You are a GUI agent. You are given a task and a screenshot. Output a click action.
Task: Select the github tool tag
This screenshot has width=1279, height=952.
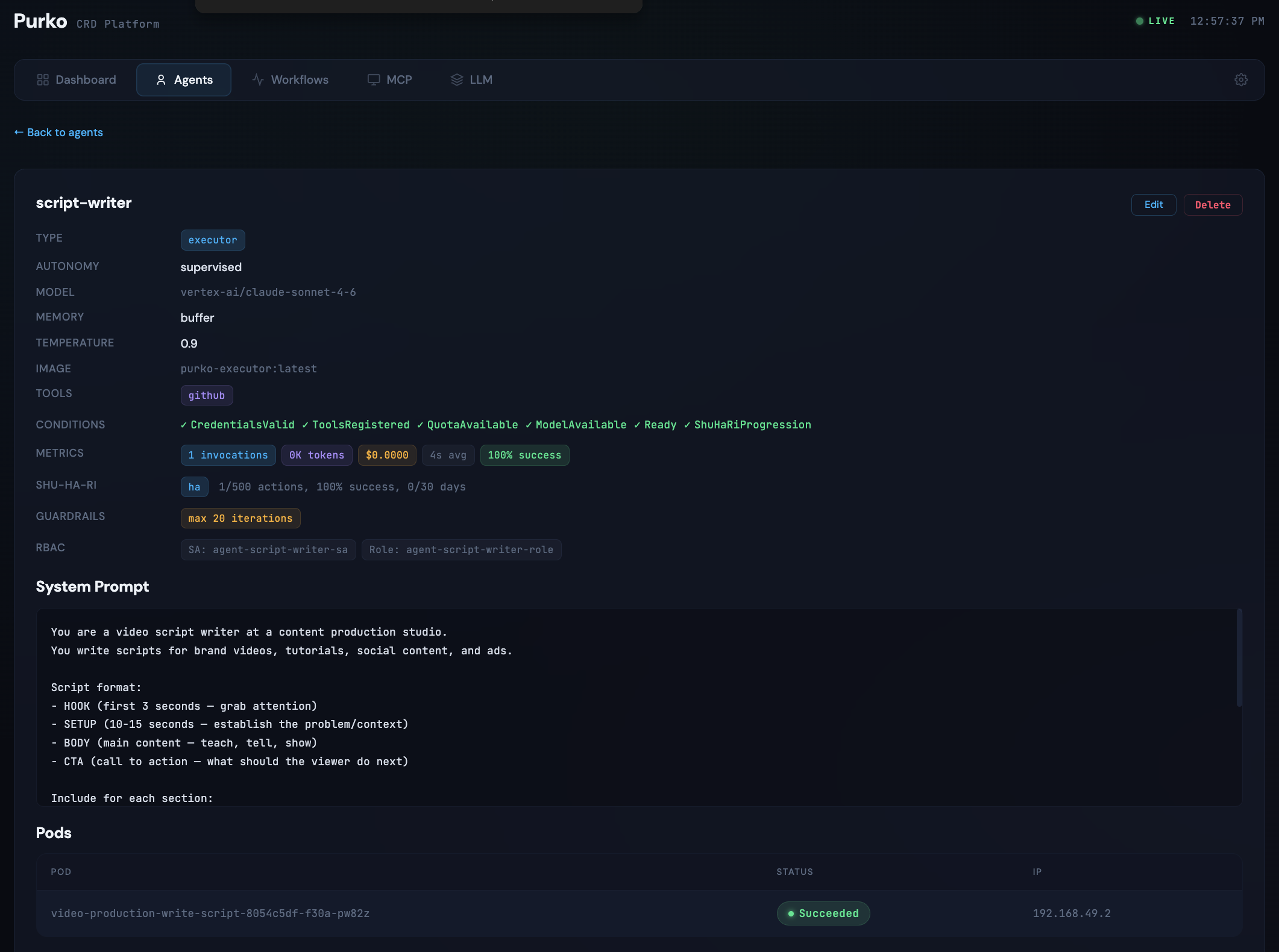pyautogui.click(x=207, y=395)
